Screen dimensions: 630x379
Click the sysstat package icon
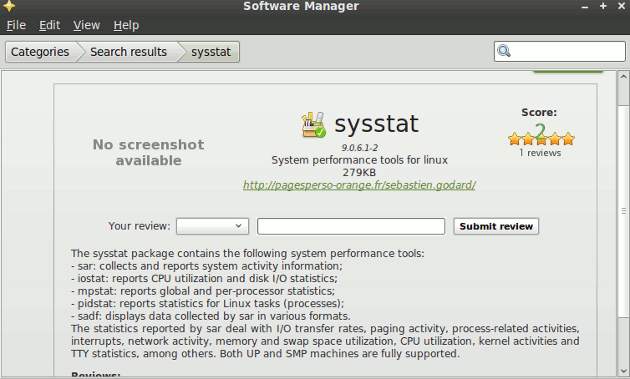(314, 125)
